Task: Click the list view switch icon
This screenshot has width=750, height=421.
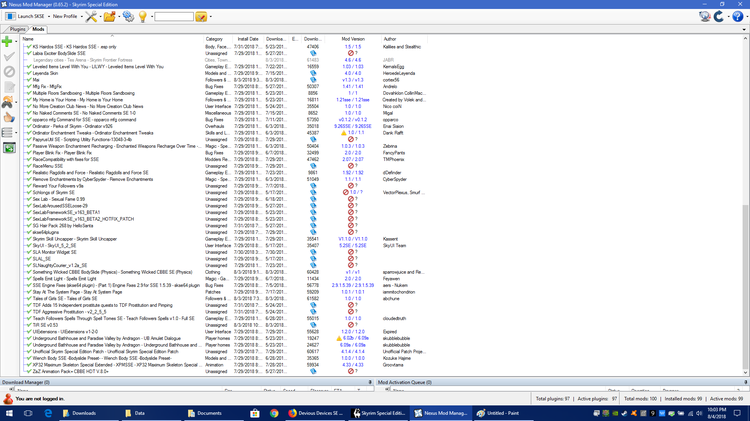Action: (x=7, y=133)
